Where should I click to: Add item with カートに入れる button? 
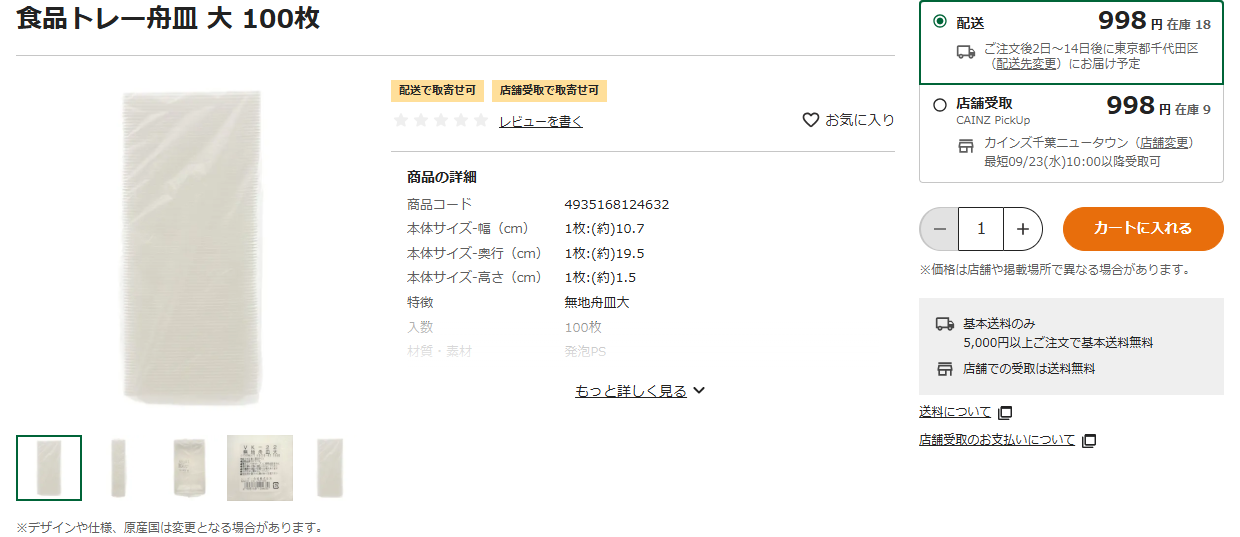click(x=1143, y=229)
